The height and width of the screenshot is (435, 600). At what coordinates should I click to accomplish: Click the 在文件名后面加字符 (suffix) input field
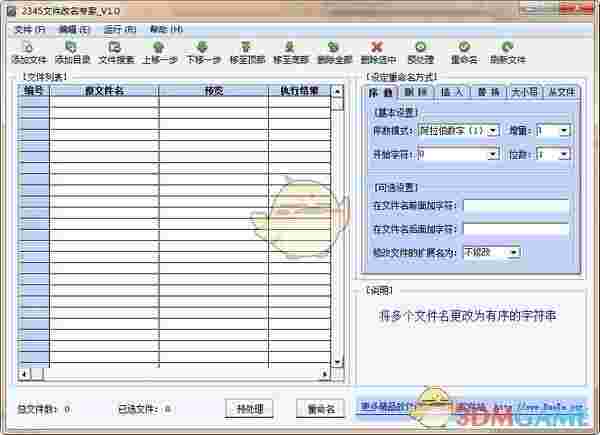pos(516,229)
